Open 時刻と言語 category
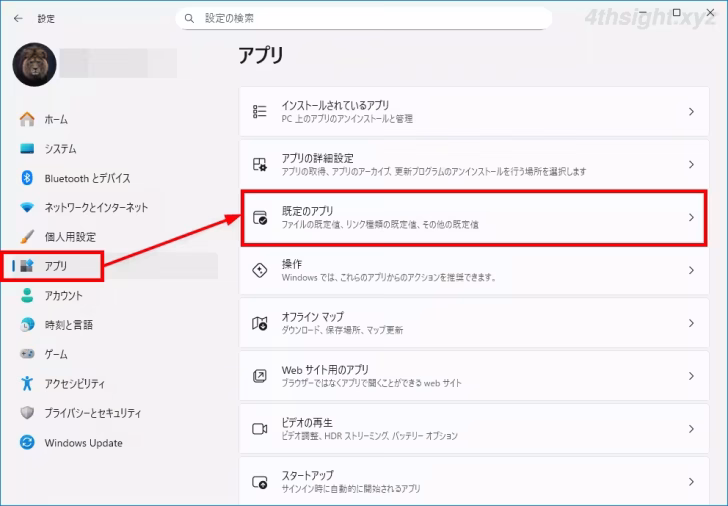Viewport: 728px width, 506px height. click(115, 324)
